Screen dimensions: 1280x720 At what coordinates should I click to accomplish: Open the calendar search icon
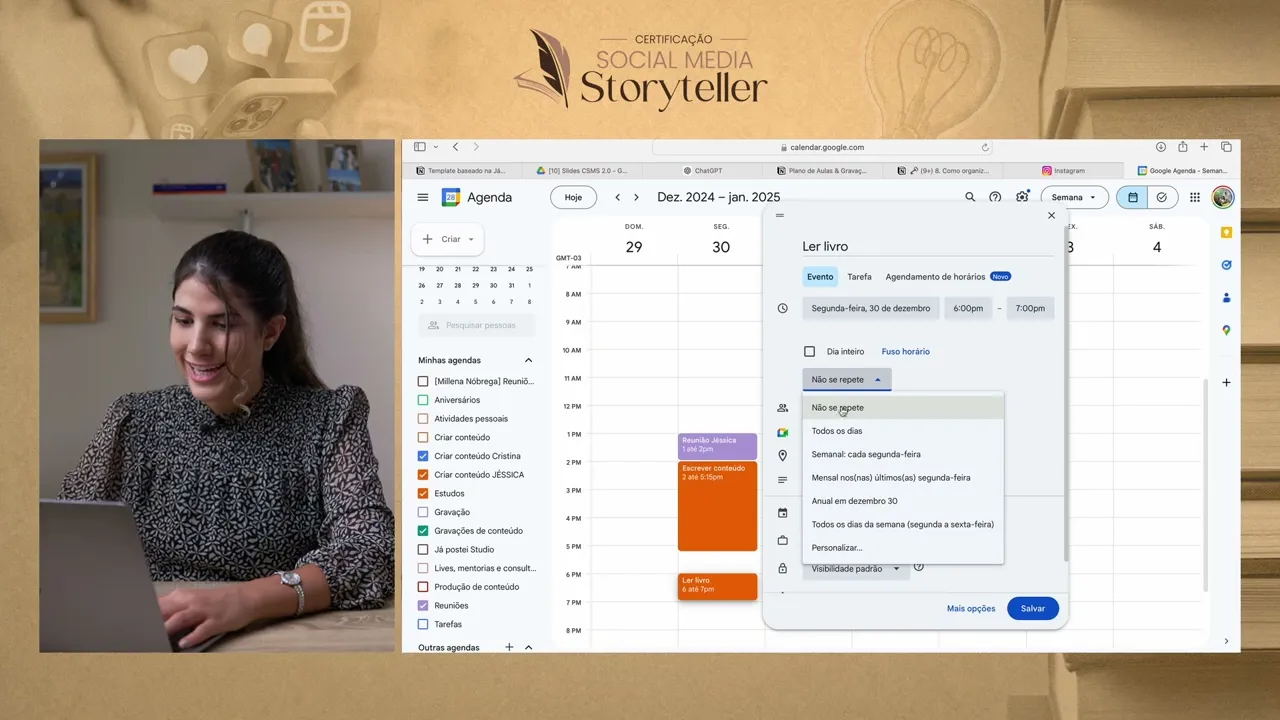point(970,197)
